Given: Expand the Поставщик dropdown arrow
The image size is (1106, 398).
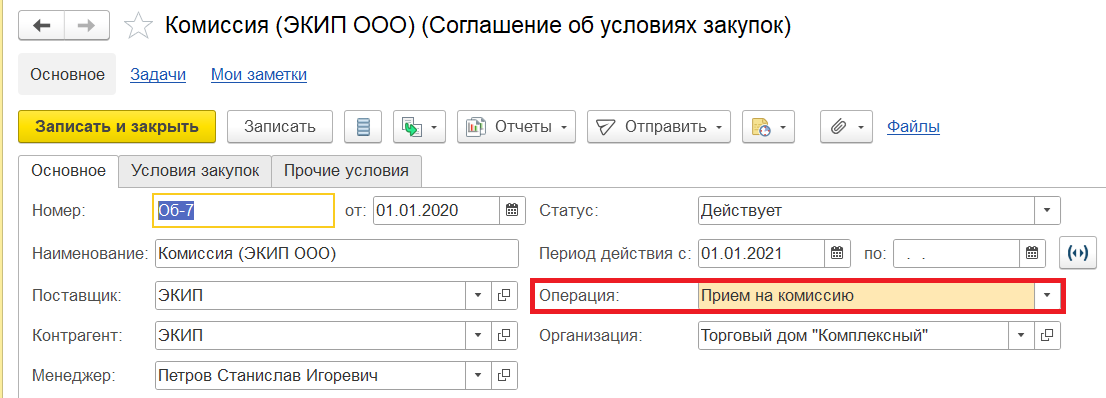Looking at the screenshot, I should pos(478,296).
